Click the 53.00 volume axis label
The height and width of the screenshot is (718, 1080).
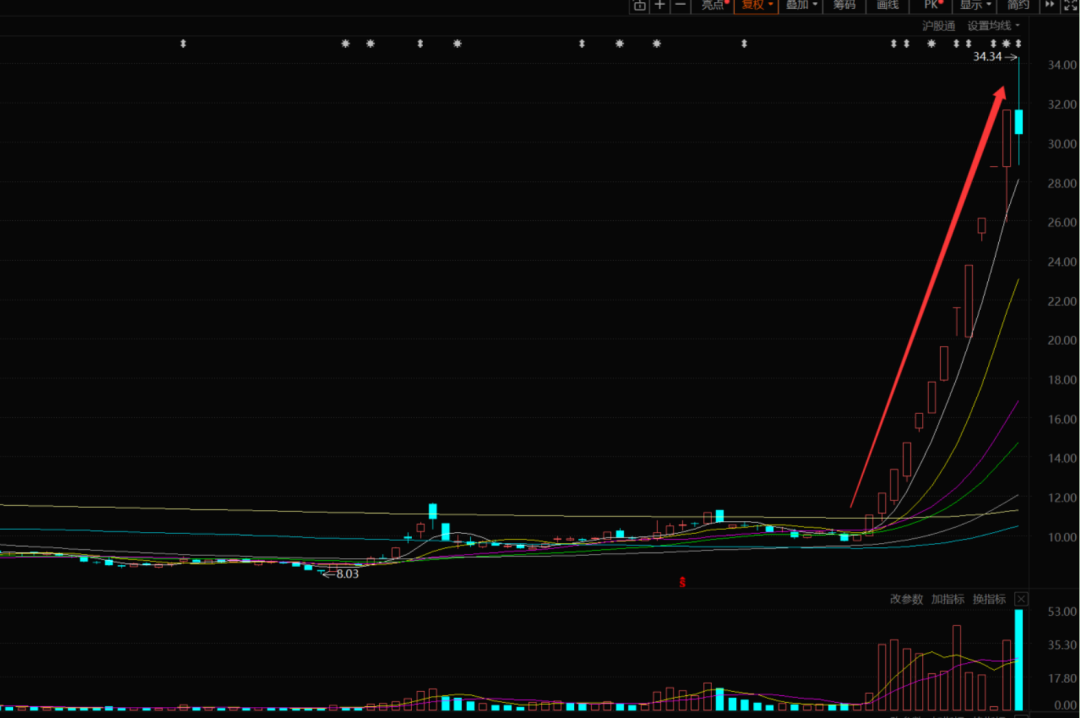[1062, 612]
